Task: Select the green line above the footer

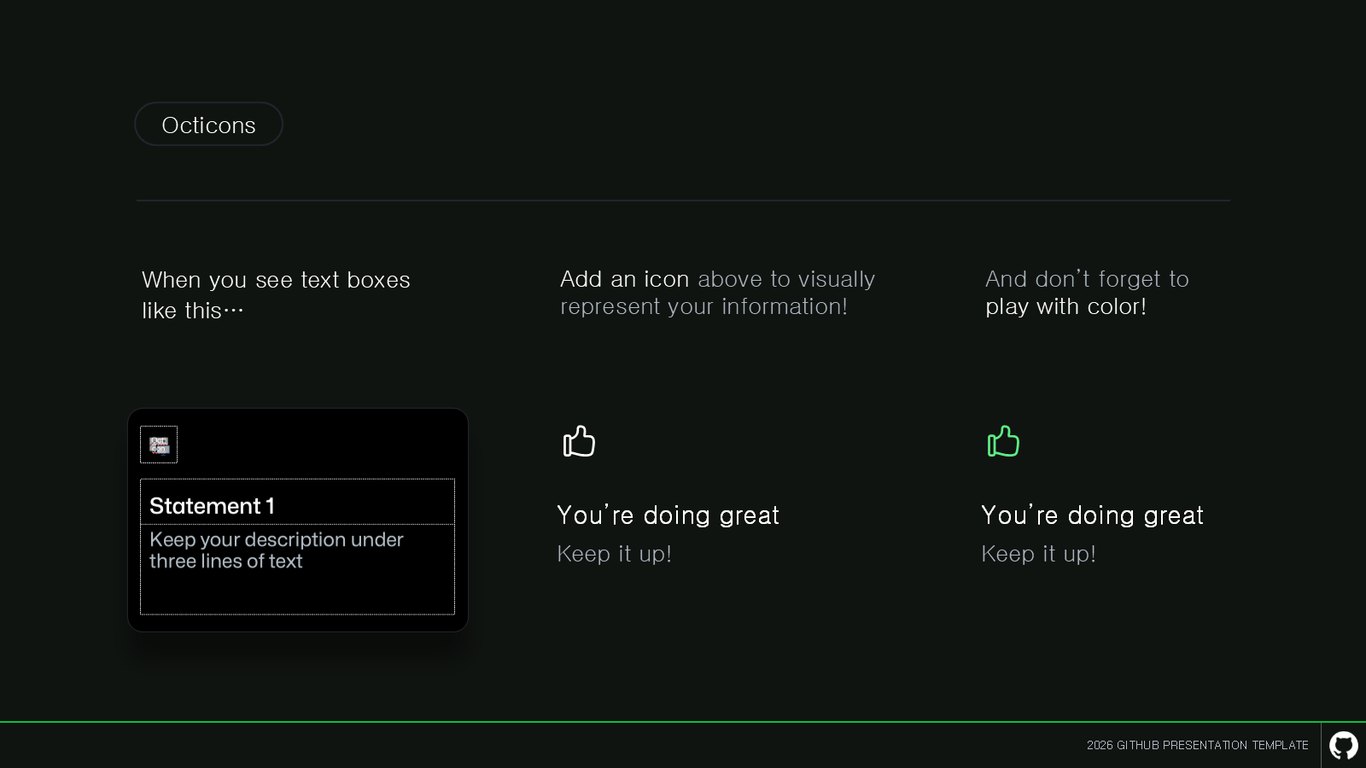Action: coord(683,722)
